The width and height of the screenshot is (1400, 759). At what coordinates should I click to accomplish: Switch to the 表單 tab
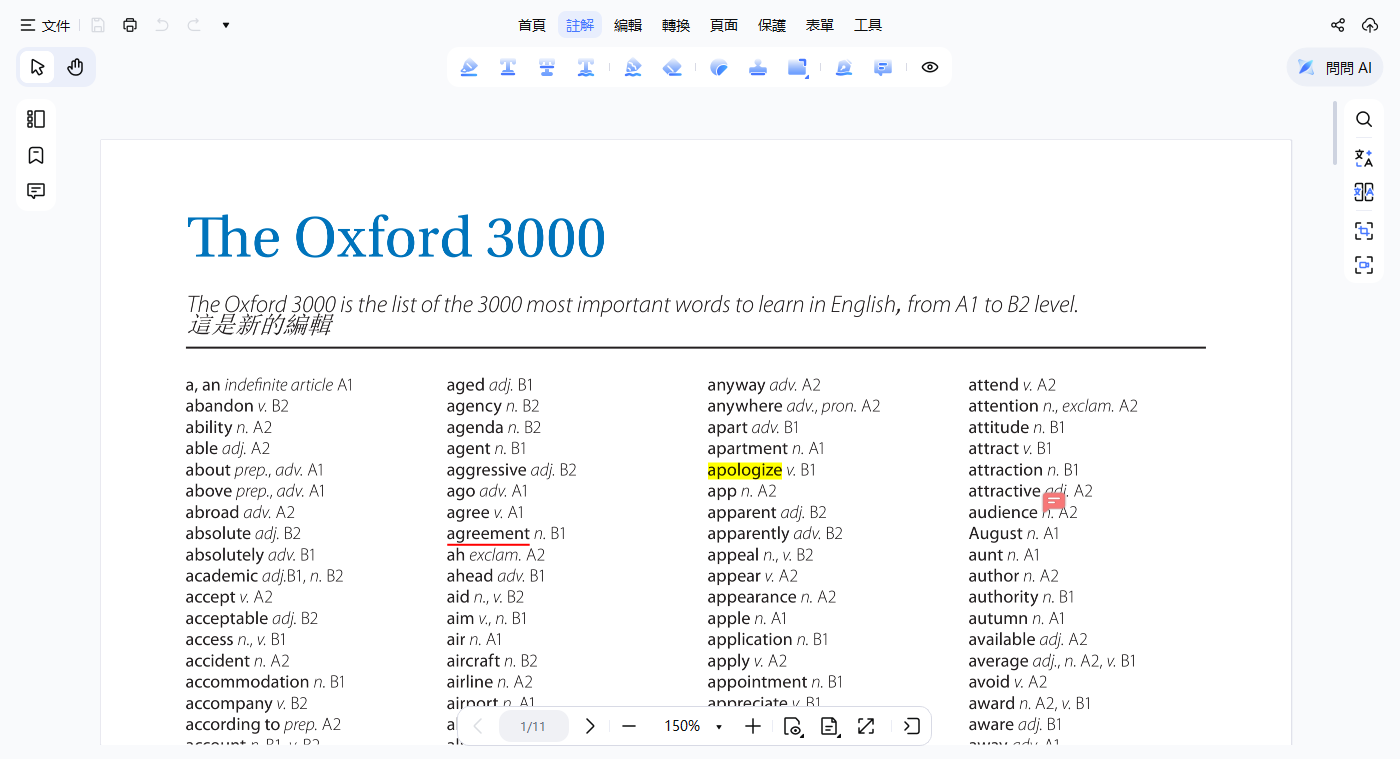click(820, 25)
